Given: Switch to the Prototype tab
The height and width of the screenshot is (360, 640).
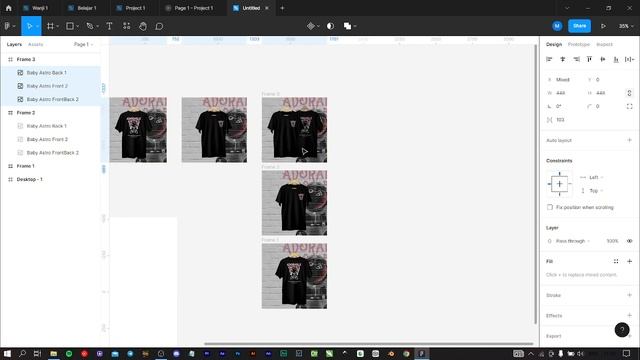Looking at the screenshot, I should tap(579, 44).
